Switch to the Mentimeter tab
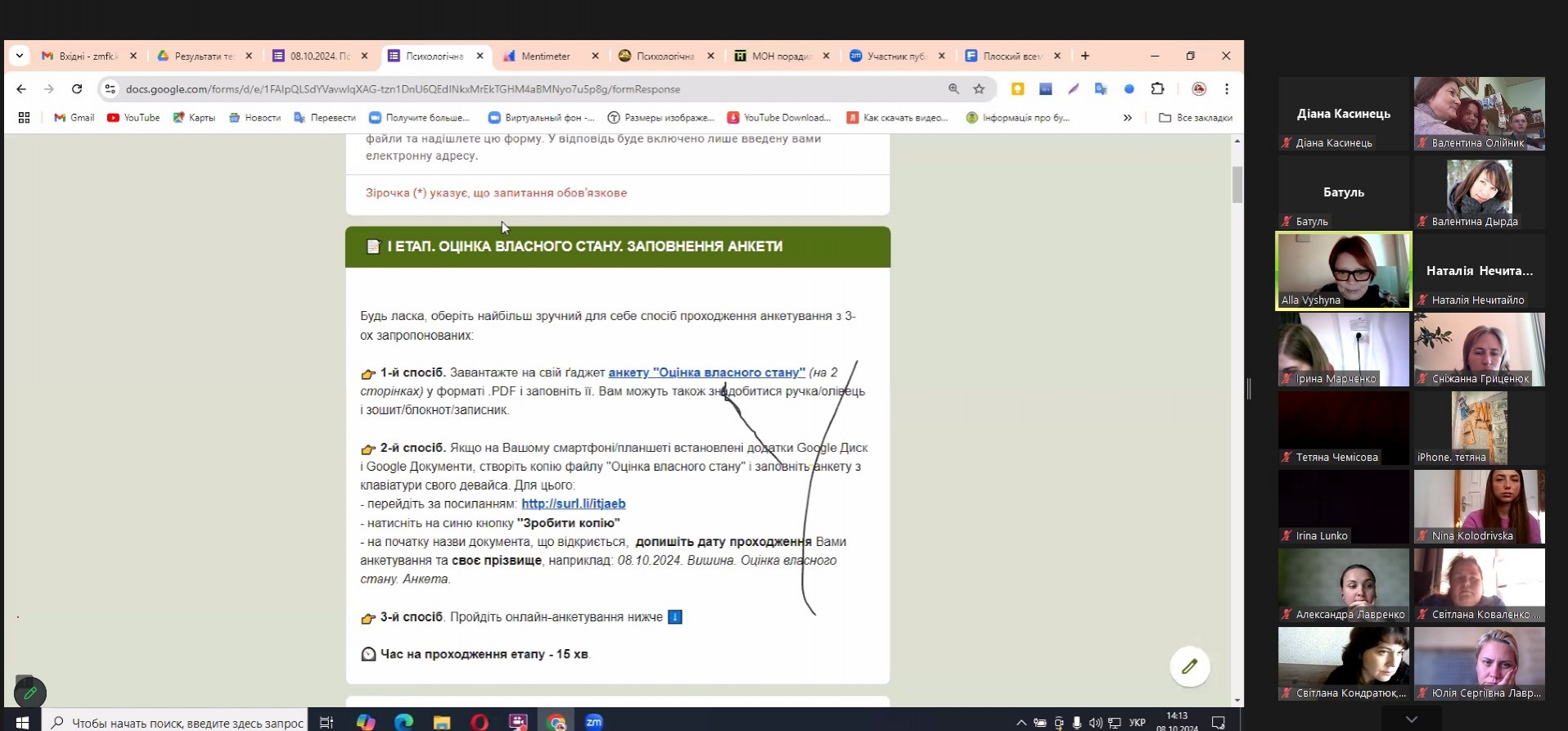Image resolution: width=1568 pixels, height=731 pixels. (545, 56)
